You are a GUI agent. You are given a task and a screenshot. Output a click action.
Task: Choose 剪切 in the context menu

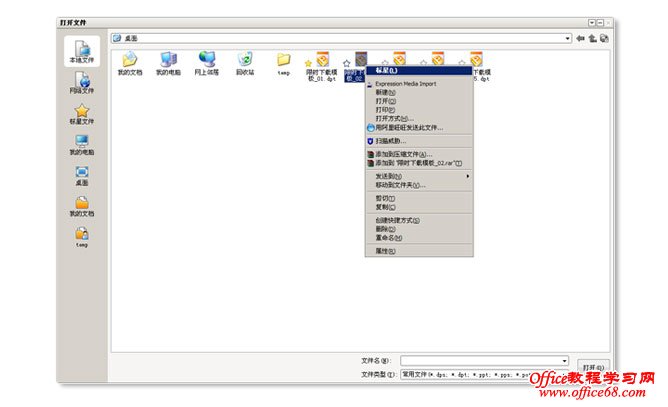[419, 198]
